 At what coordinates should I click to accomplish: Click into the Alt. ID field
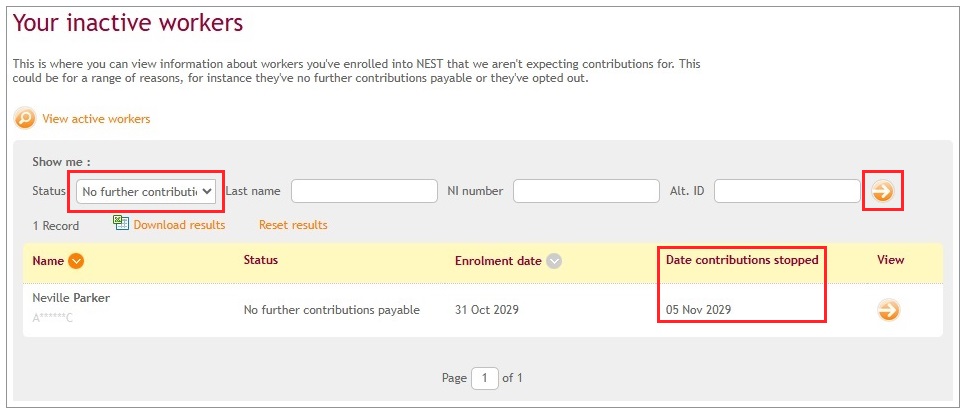pos(787,191)
